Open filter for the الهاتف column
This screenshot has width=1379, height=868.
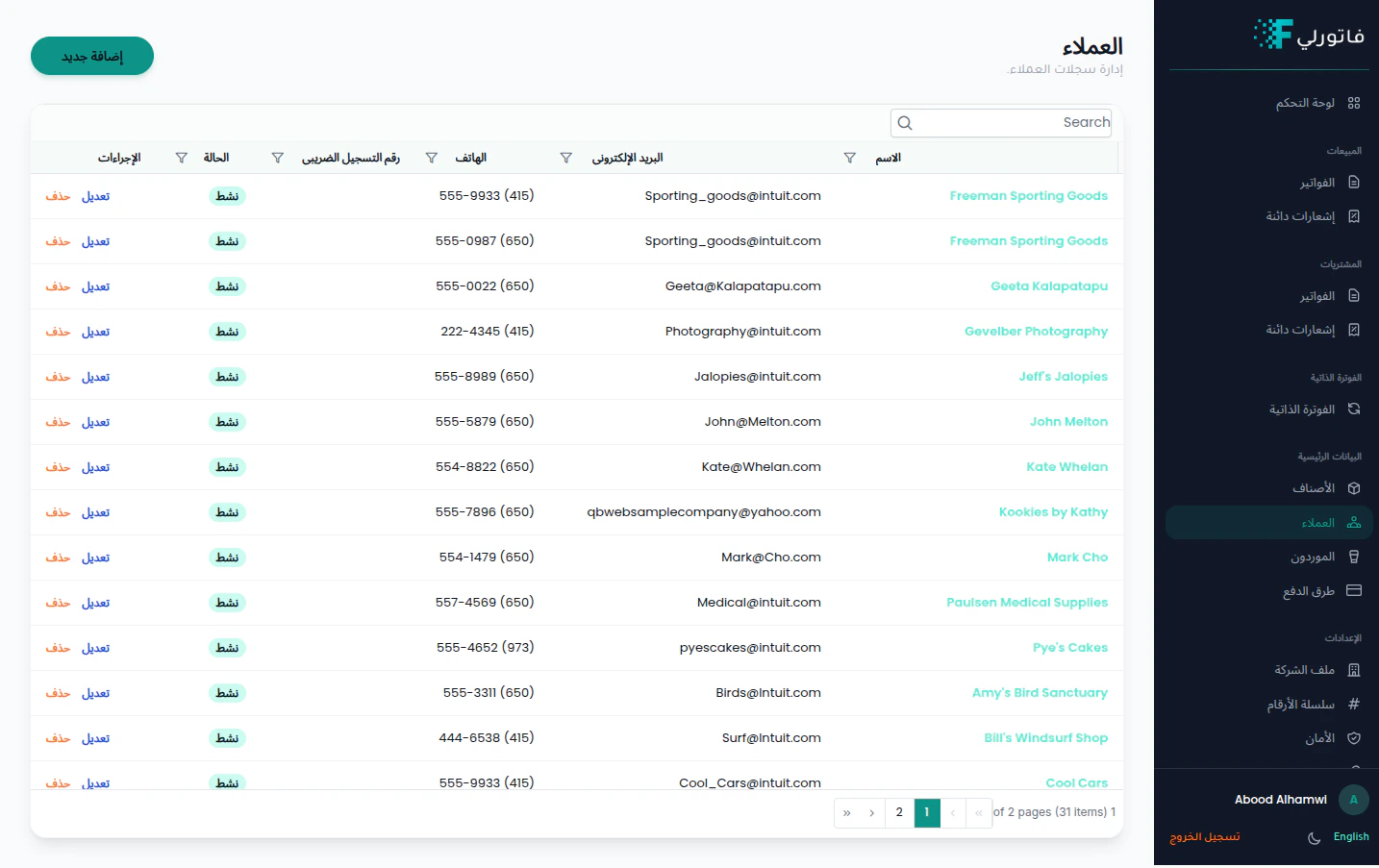coord(432,158)
